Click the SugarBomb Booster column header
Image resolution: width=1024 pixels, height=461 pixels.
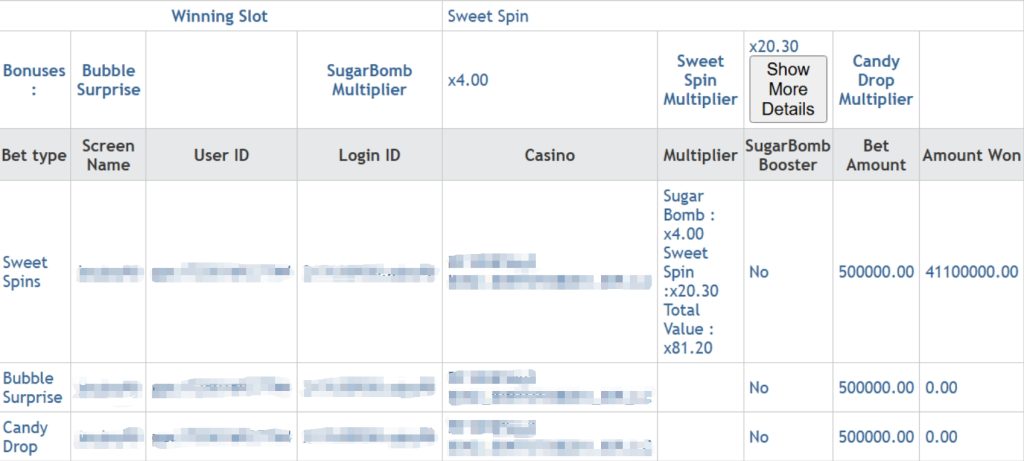[x=788, y=155]
